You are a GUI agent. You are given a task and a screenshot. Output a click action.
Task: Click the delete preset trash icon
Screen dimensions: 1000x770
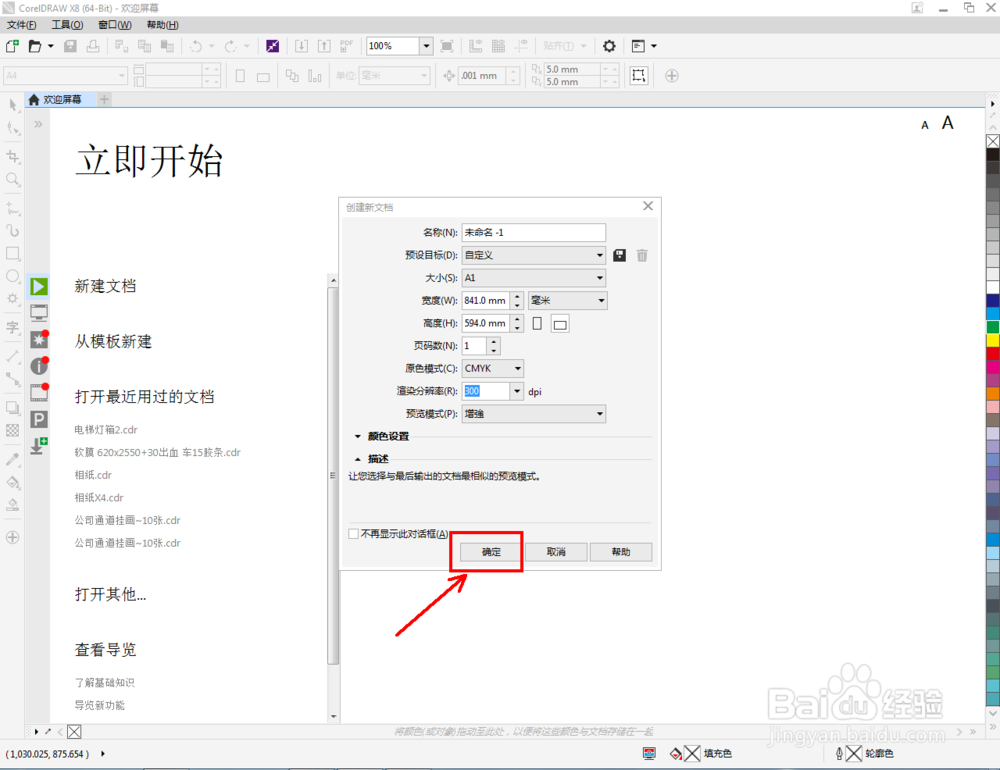[642, 255]
